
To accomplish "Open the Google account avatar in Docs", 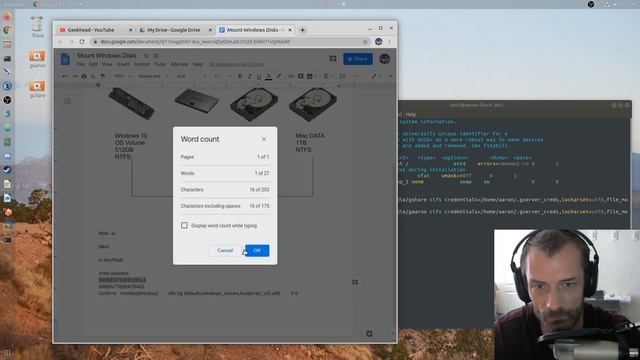I will pos(384,59).
